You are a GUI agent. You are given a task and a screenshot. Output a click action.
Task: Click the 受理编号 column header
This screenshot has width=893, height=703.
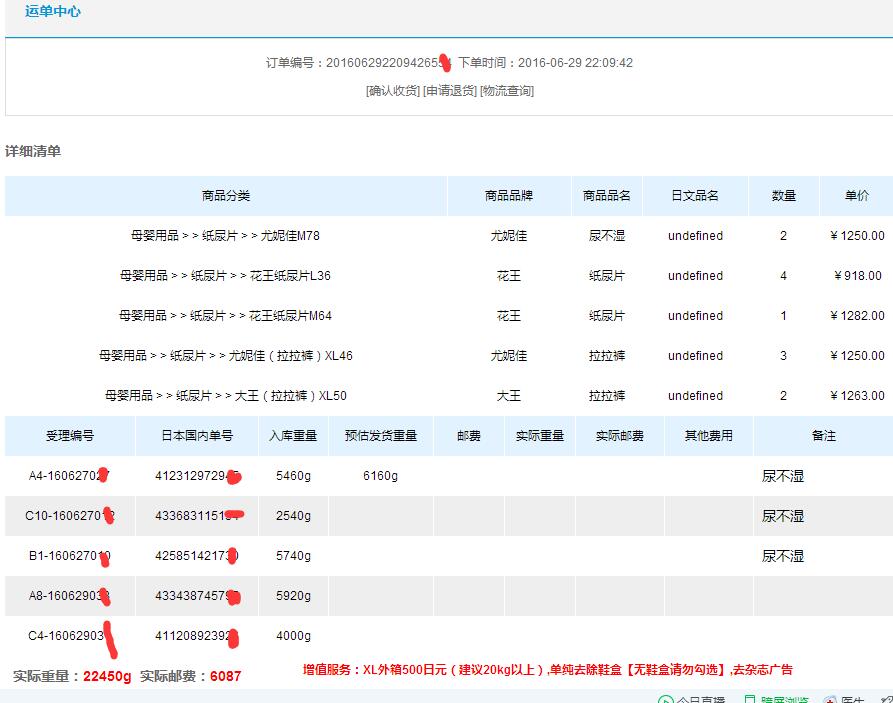(69, 436)
